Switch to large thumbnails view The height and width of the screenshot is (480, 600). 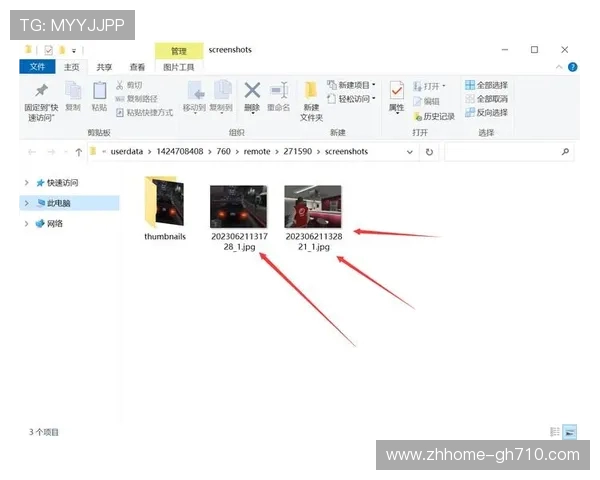569,432
